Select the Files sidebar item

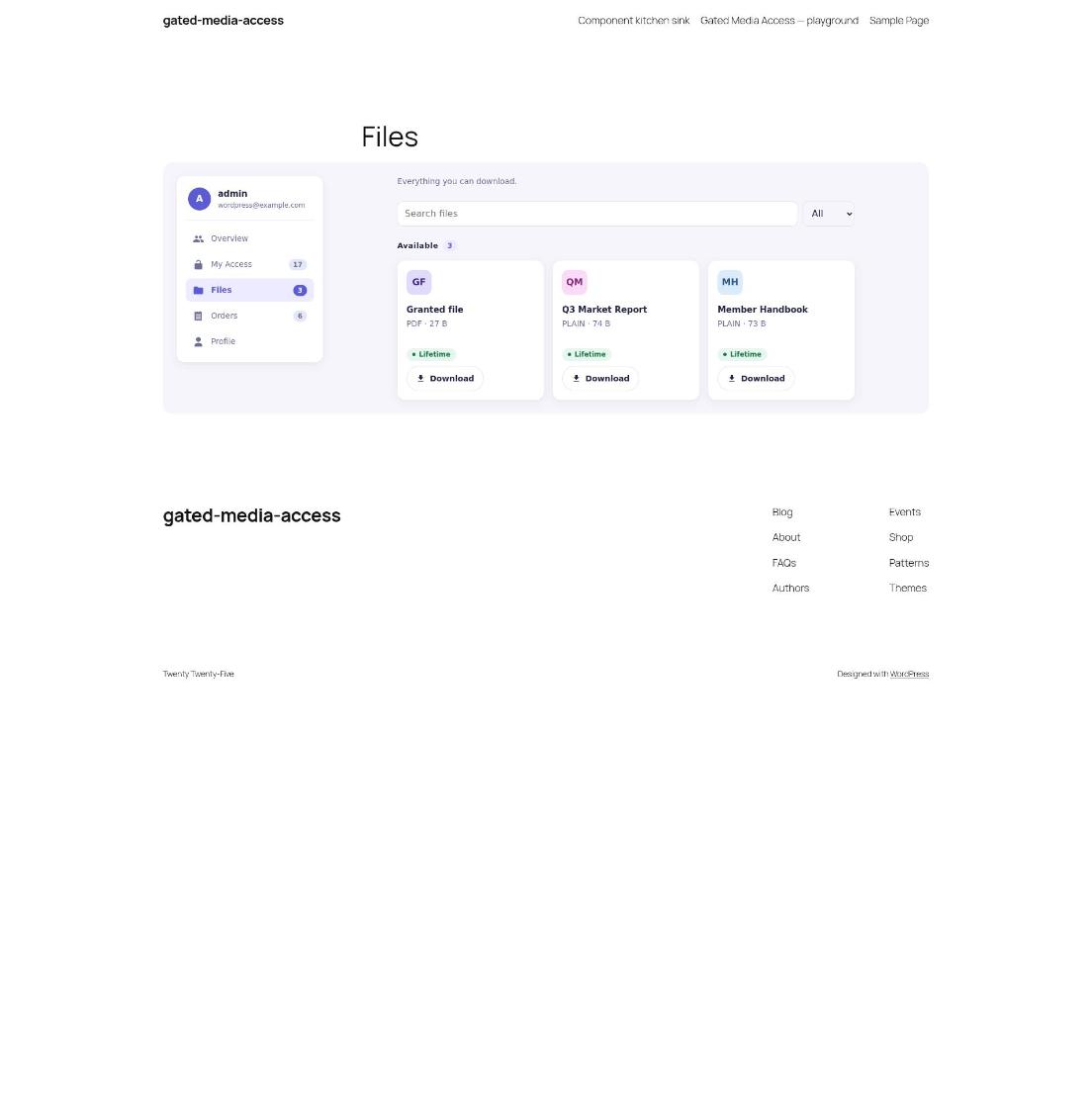click(249, 290)
